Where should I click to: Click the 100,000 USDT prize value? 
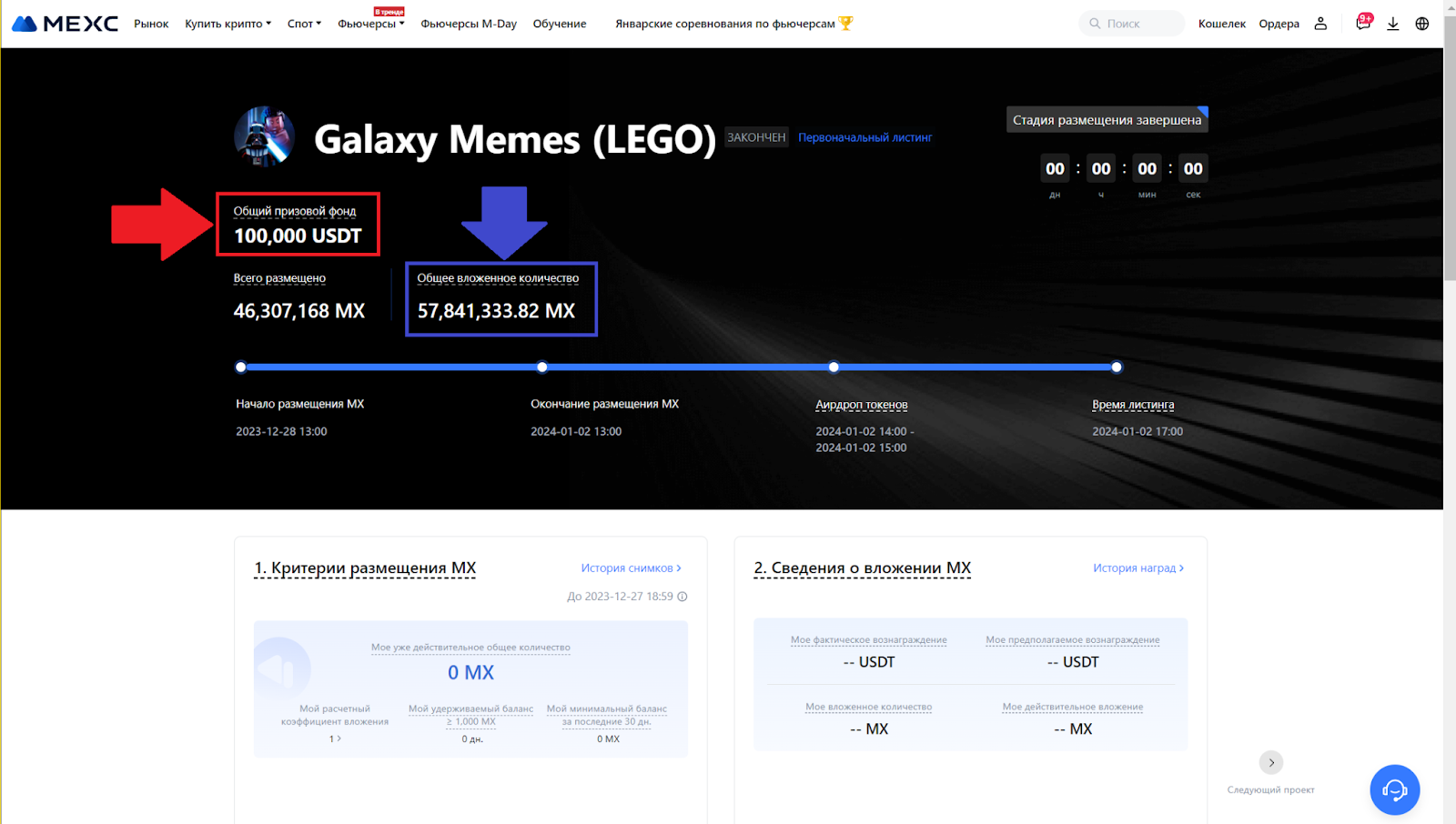[x=298, y=236]
